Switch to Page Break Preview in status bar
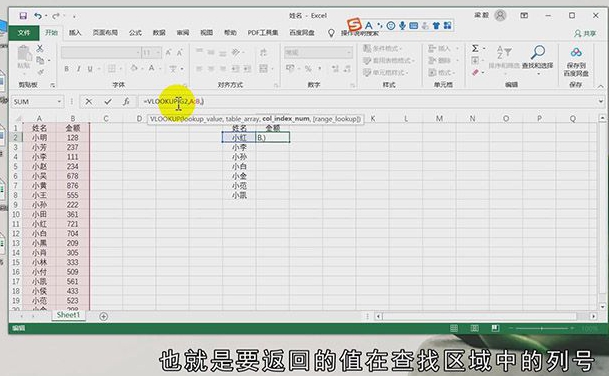This screenshot has height=376, width=609. pos(495,328)
